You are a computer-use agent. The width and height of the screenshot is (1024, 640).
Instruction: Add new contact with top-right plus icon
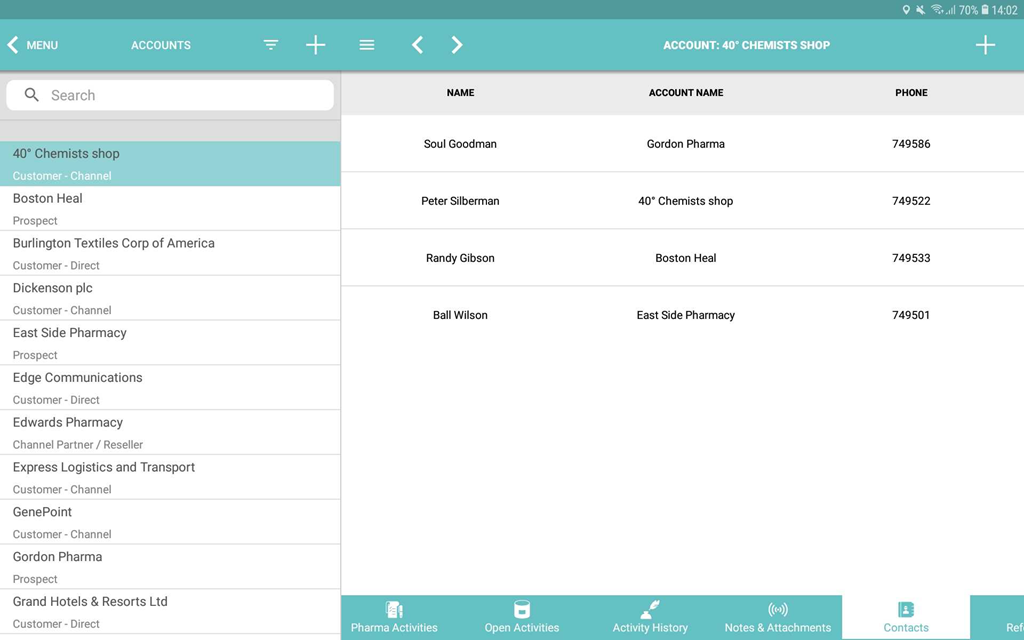pos(985,45)
